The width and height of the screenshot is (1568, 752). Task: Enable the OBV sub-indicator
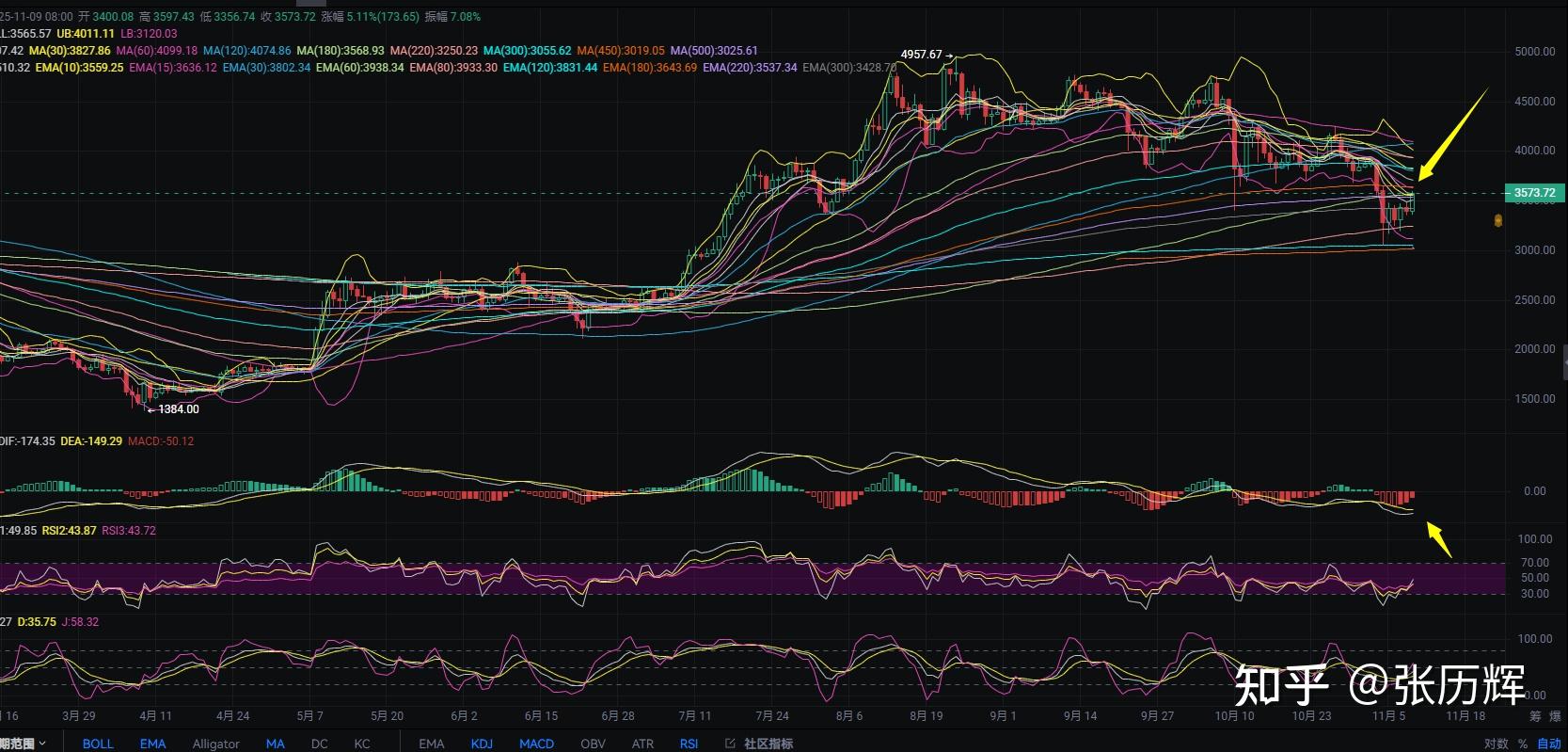pos(593,744)
